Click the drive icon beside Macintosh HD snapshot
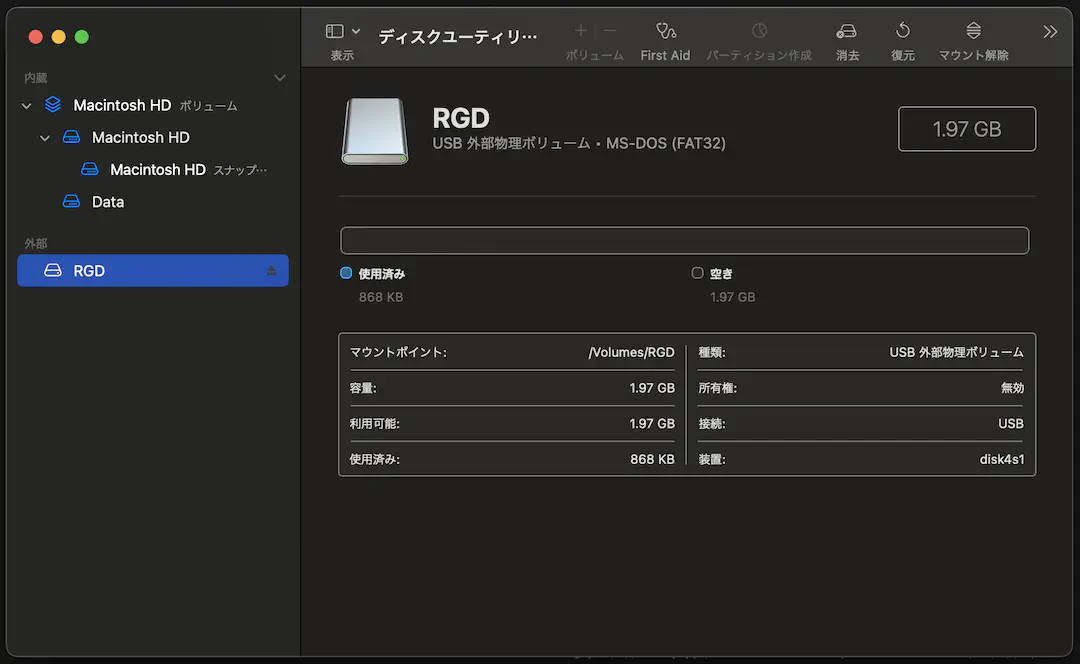Image resolution: width=1080 pixels, height=664 pixels. point(90,169)
